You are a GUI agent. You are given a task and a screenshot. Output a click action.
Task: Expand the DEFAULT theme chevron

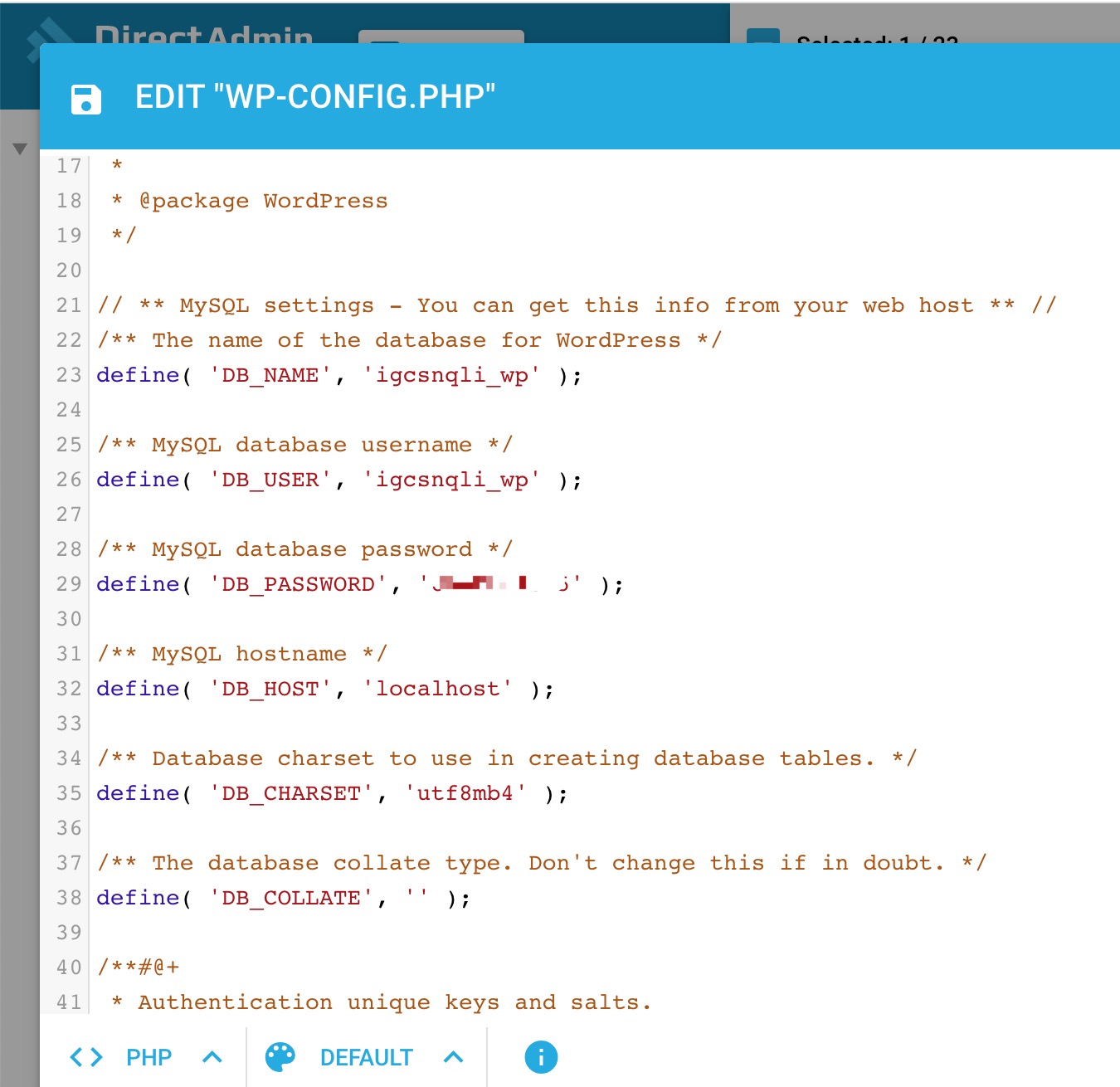(453, 1057)
